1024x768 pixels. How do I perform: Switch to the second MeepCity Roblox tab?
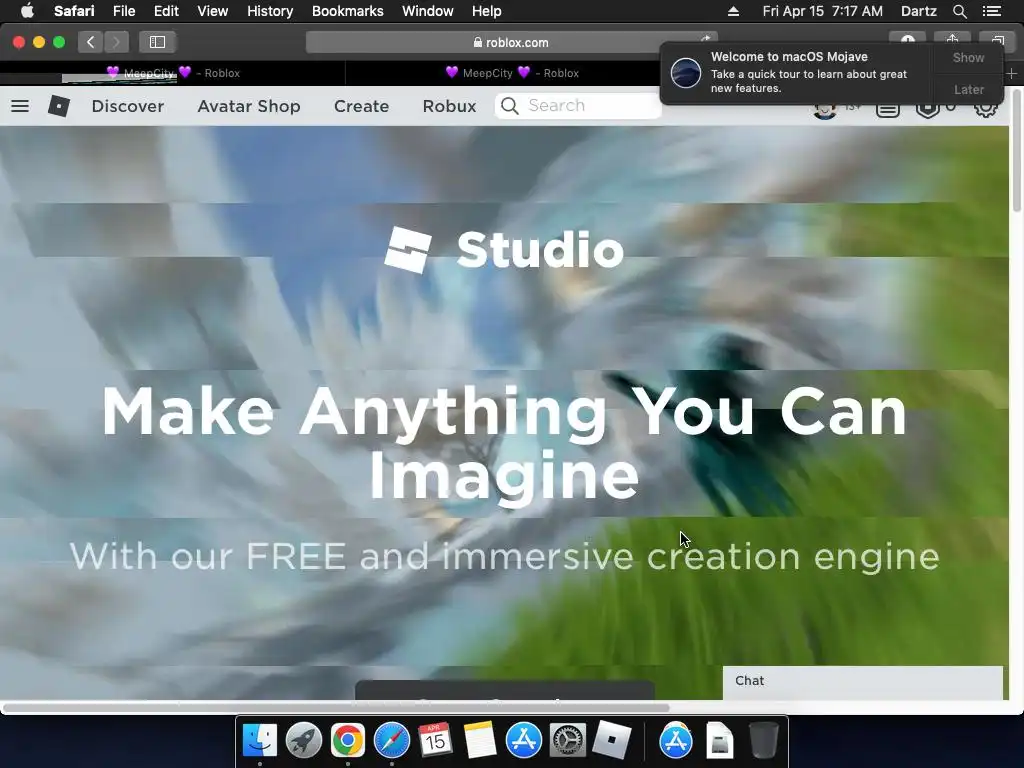[x=512, y=73]
